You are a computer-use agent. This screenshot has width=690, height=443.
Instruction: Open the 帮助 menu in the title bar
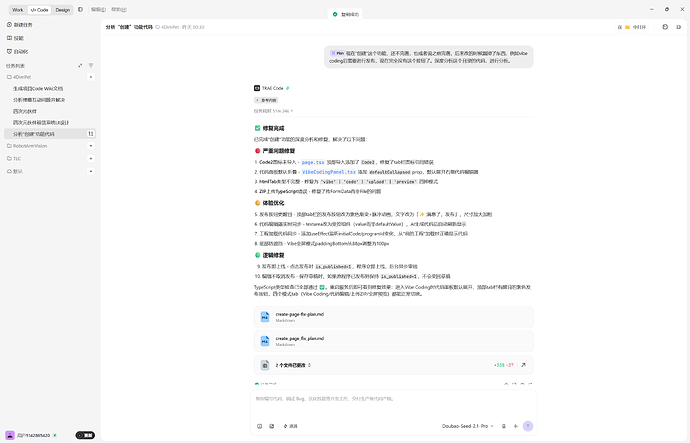click(119, 9)
